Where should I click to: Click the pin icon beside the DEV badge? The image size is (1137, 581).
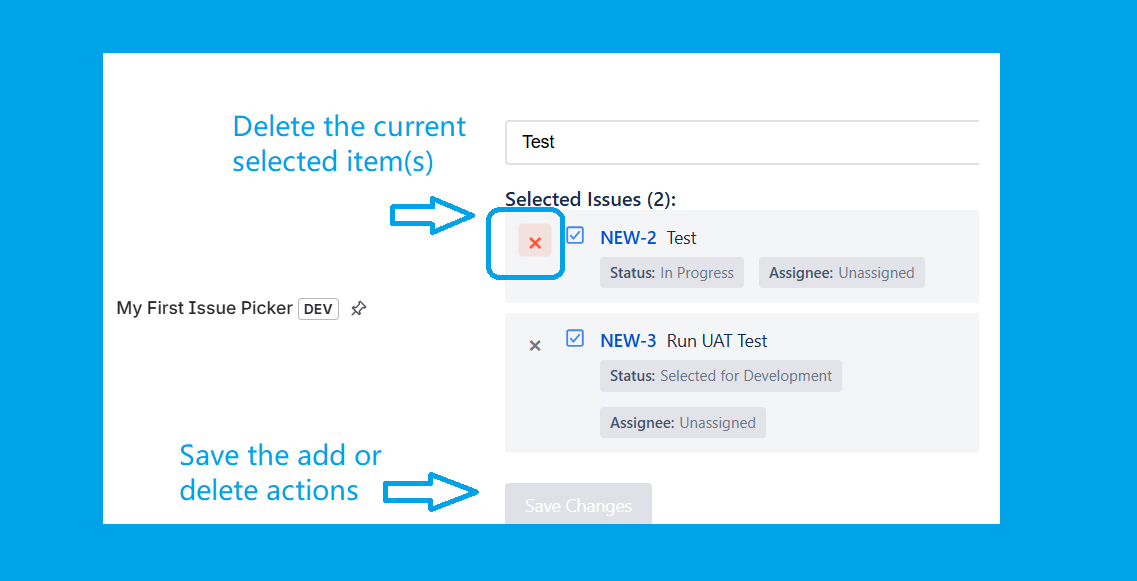[359, 309]
